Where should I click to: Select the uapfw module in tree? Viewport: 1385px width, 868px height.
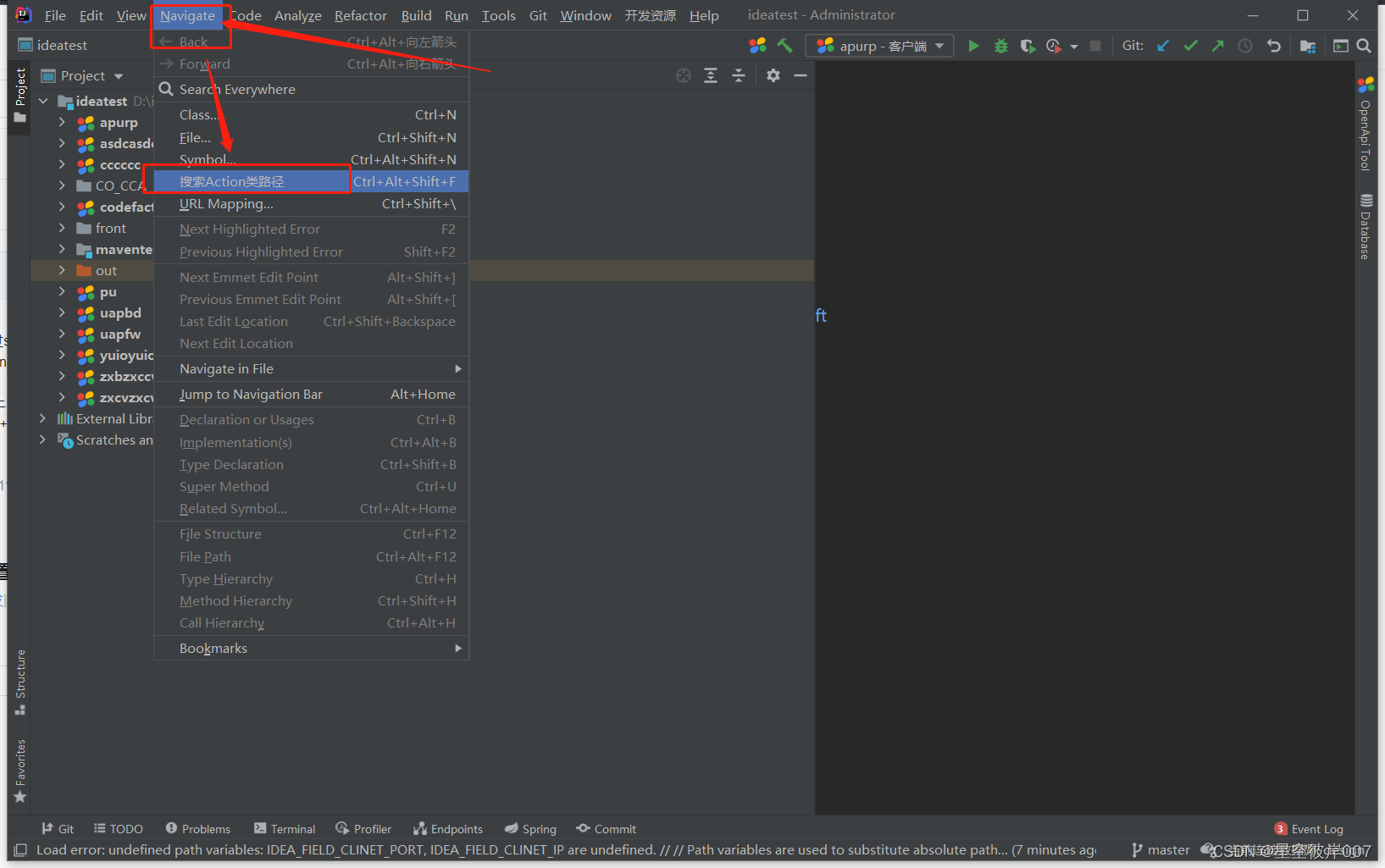[119, 334]
